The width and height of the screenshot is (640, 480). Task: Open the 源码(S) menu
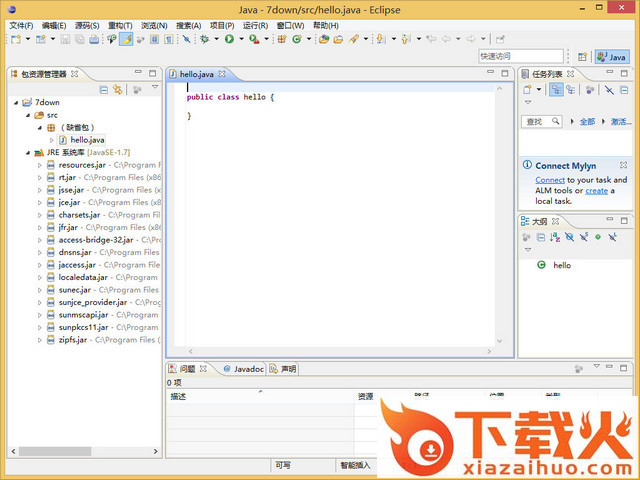[x=87, y=26]
